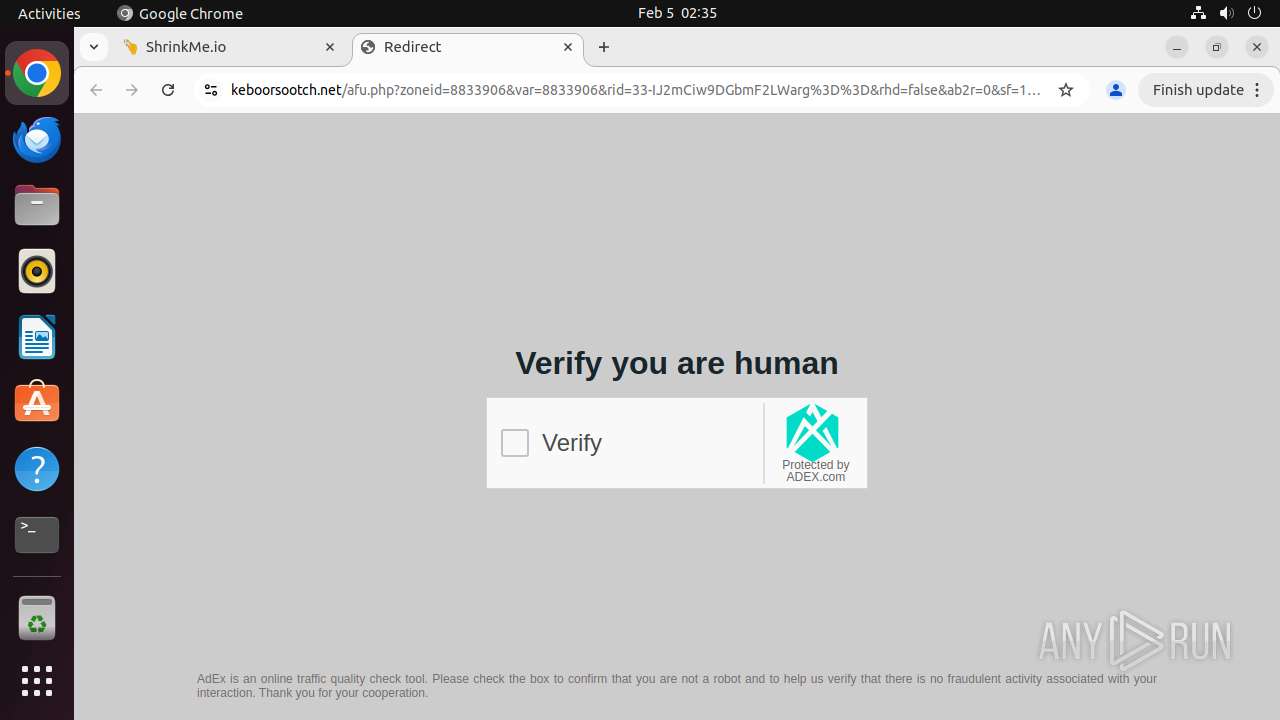Screen dimensions: 1280x720
Task: Launch Google Chrome from the dock
Action: pos(37,74)
